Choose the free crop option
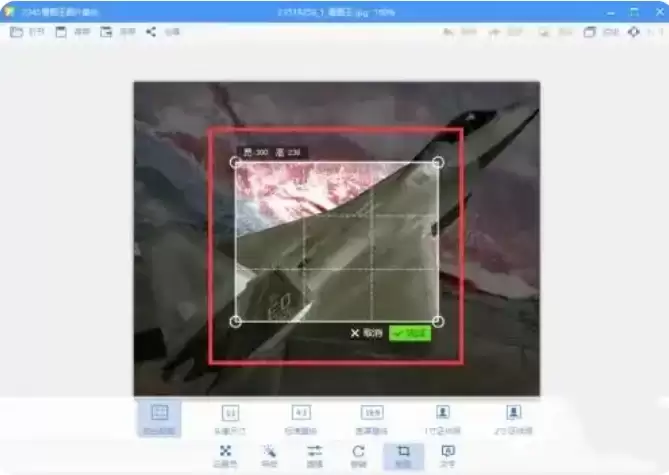The width and height of the screenshot is (669, 475). coord(159,419)
